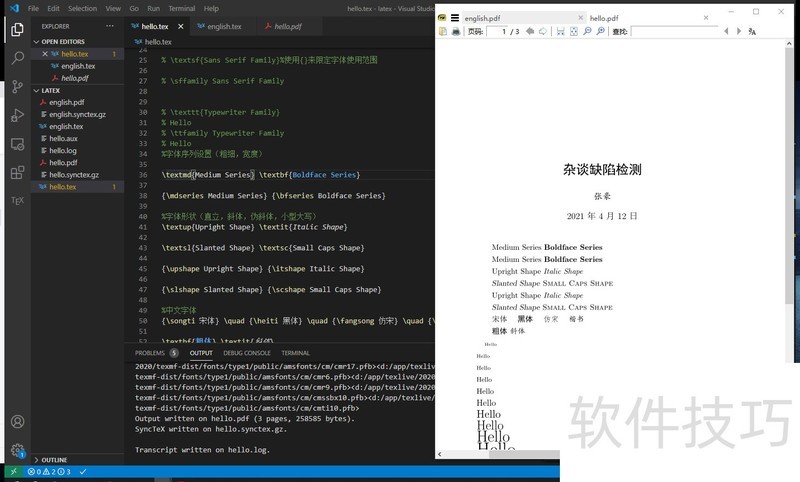Open the Manage gear settings icon
This screenshot has width=800, height=482.
[17, 450]
